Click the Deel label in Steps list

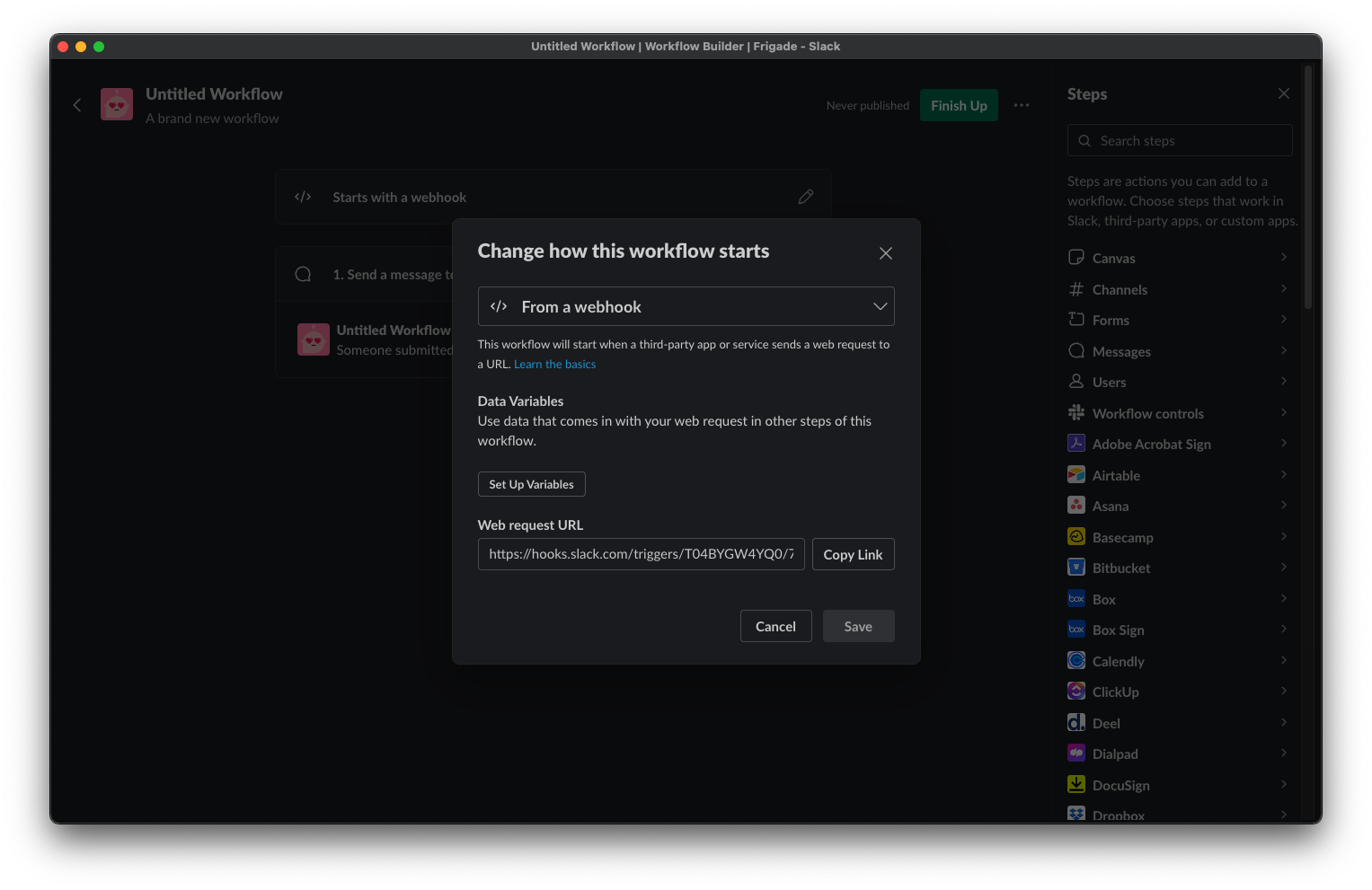coord(1106,723)
